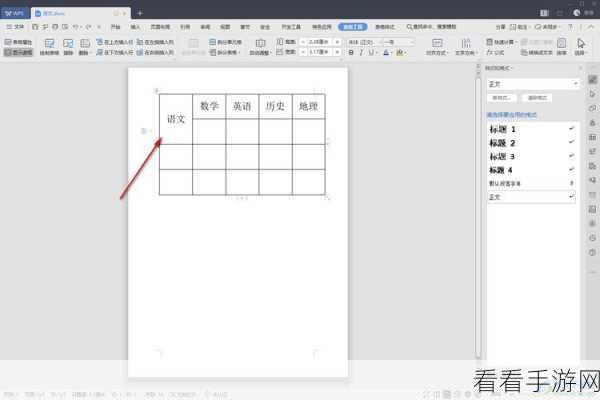Click the Save icon in quick access bar
The height and width of the screenshot is (400, 600).
(x=35, y=27)
